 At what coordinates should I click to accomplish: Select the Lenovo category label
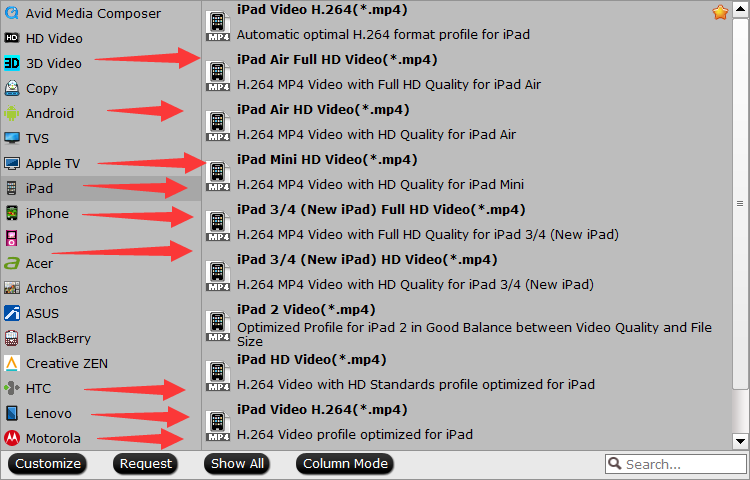pyautogui.click(x=49, y=414)
